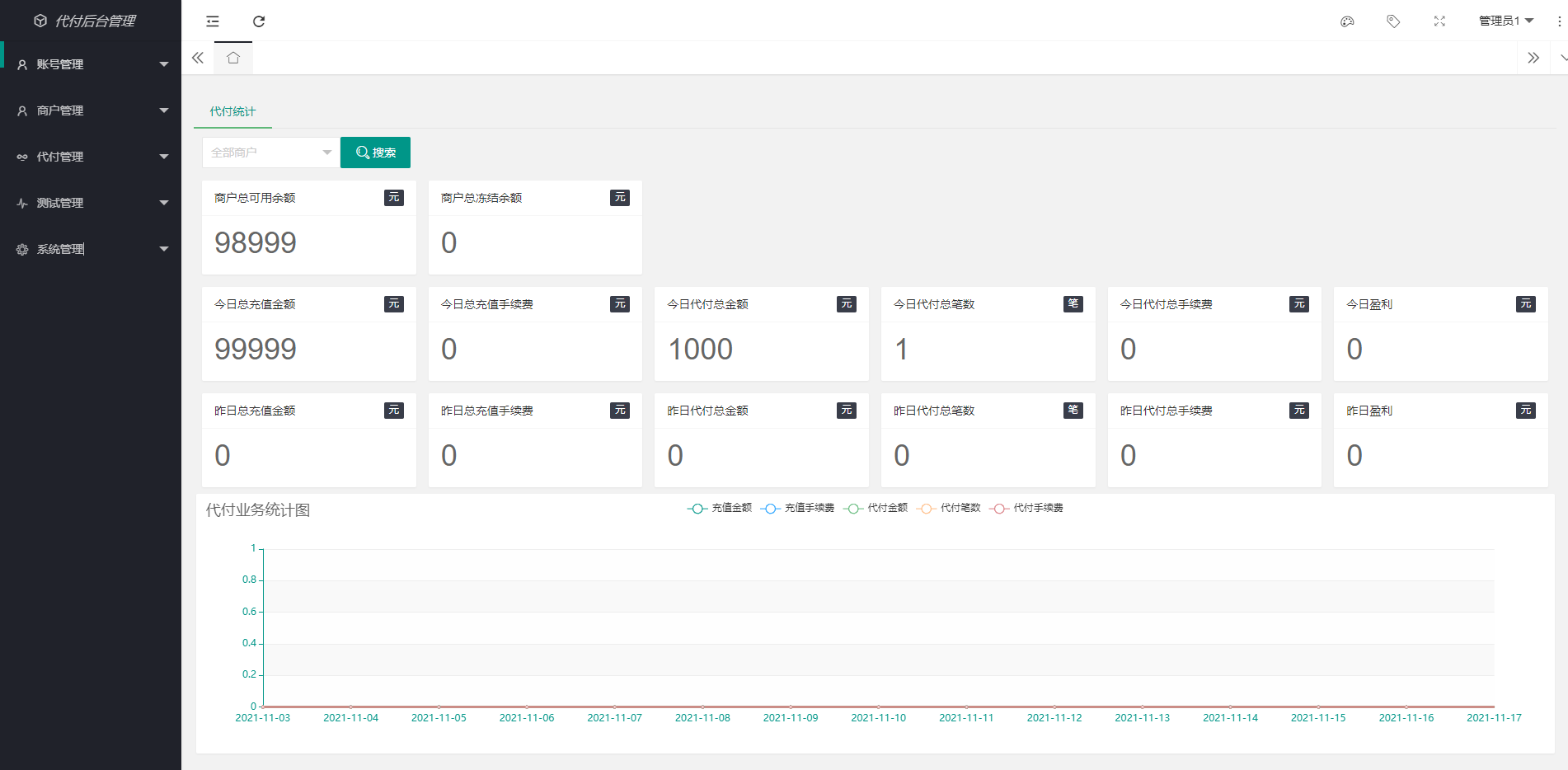Select the 代付统计 tab
The height and width of the screenshot is (770, 1568).
point(232,111)
